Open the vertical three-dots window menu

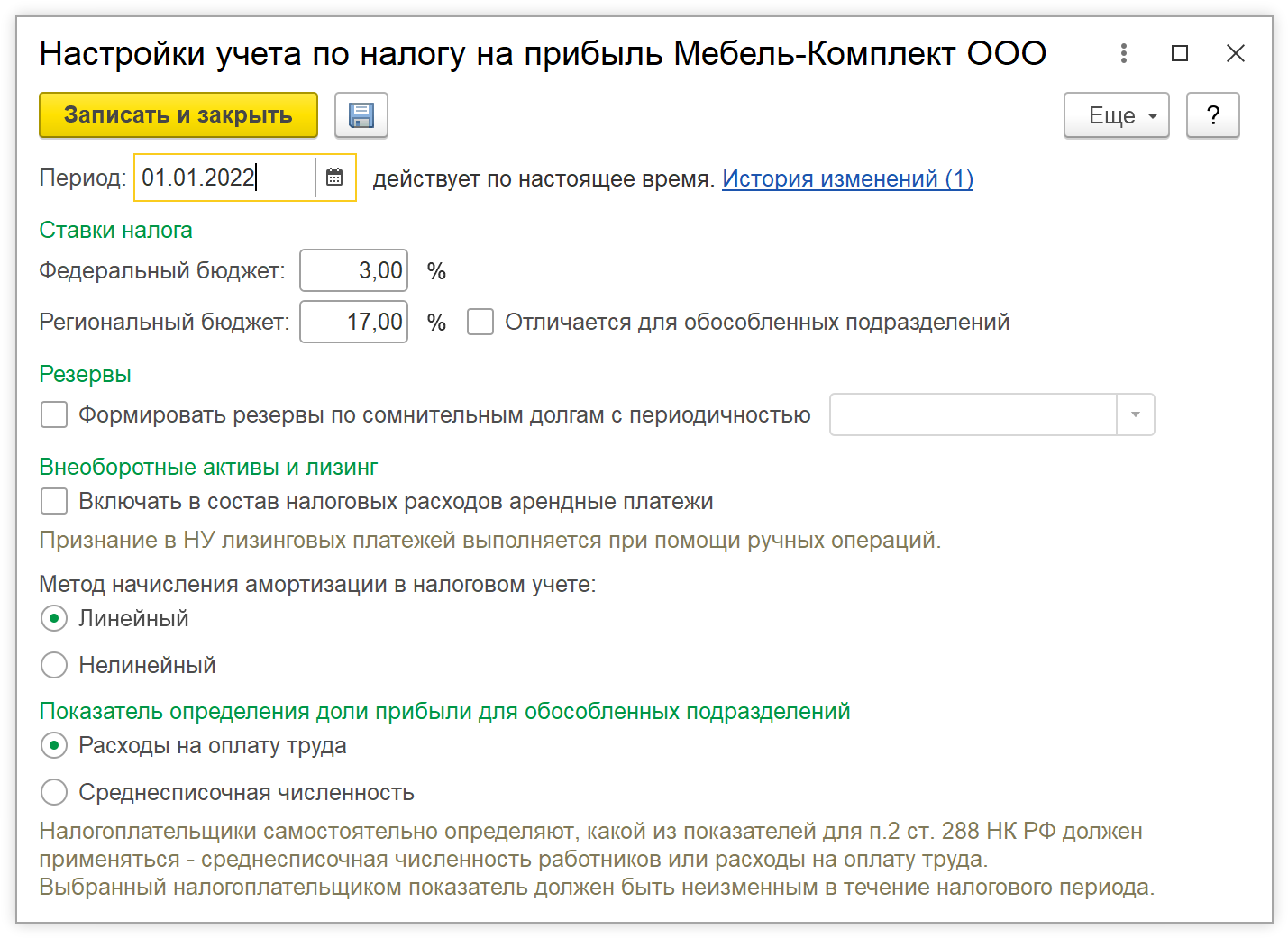click(1123, 53)
